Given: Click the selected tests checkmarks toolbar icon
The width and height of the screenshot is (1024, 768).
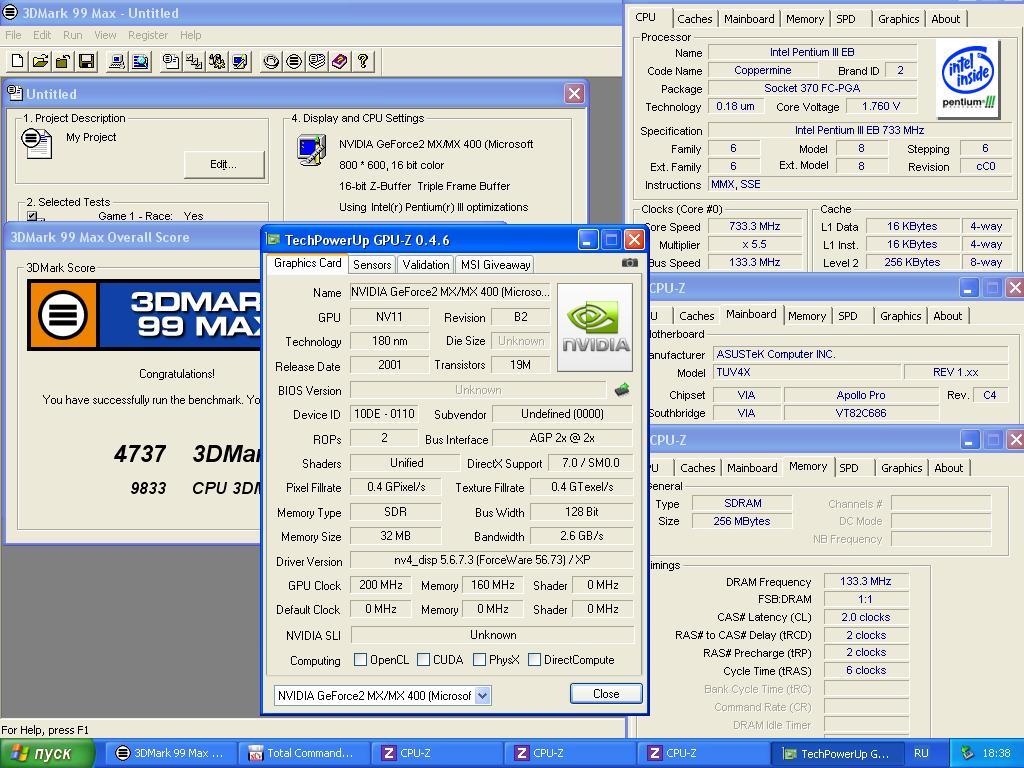Looking at the screenshot, I should 194,61.
